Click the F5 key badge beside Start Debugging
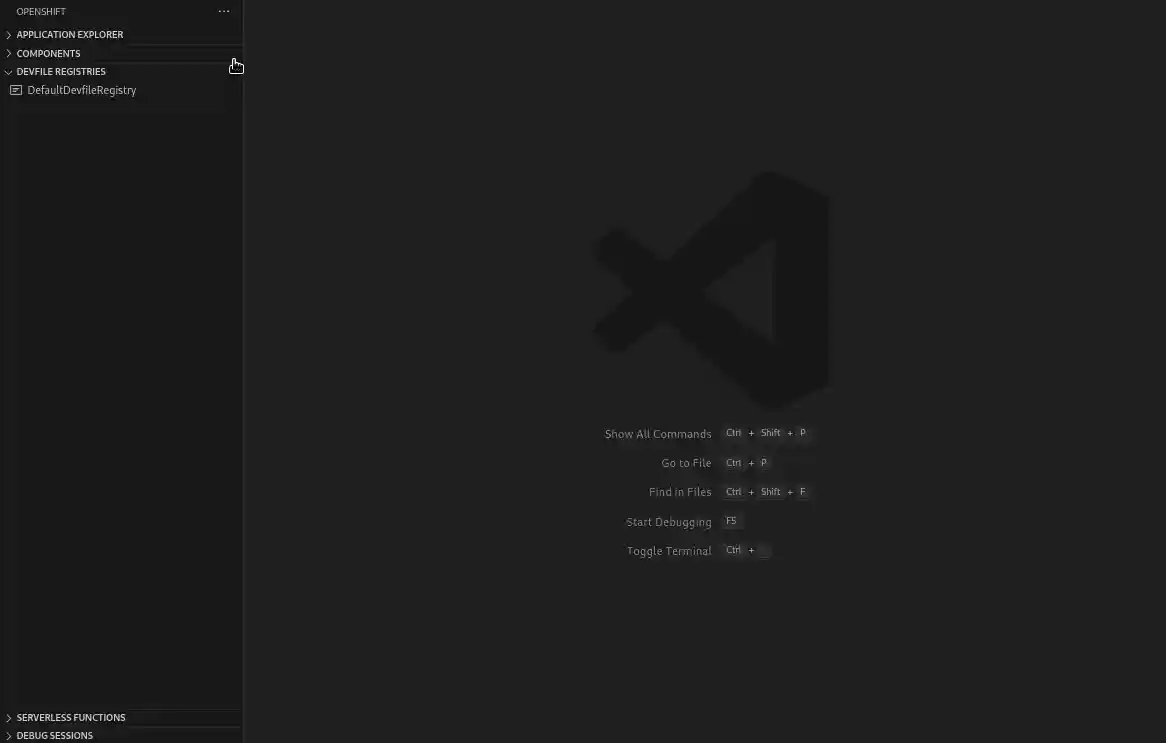The width and height of the screenshot is (1166, 743). point(731,520)
